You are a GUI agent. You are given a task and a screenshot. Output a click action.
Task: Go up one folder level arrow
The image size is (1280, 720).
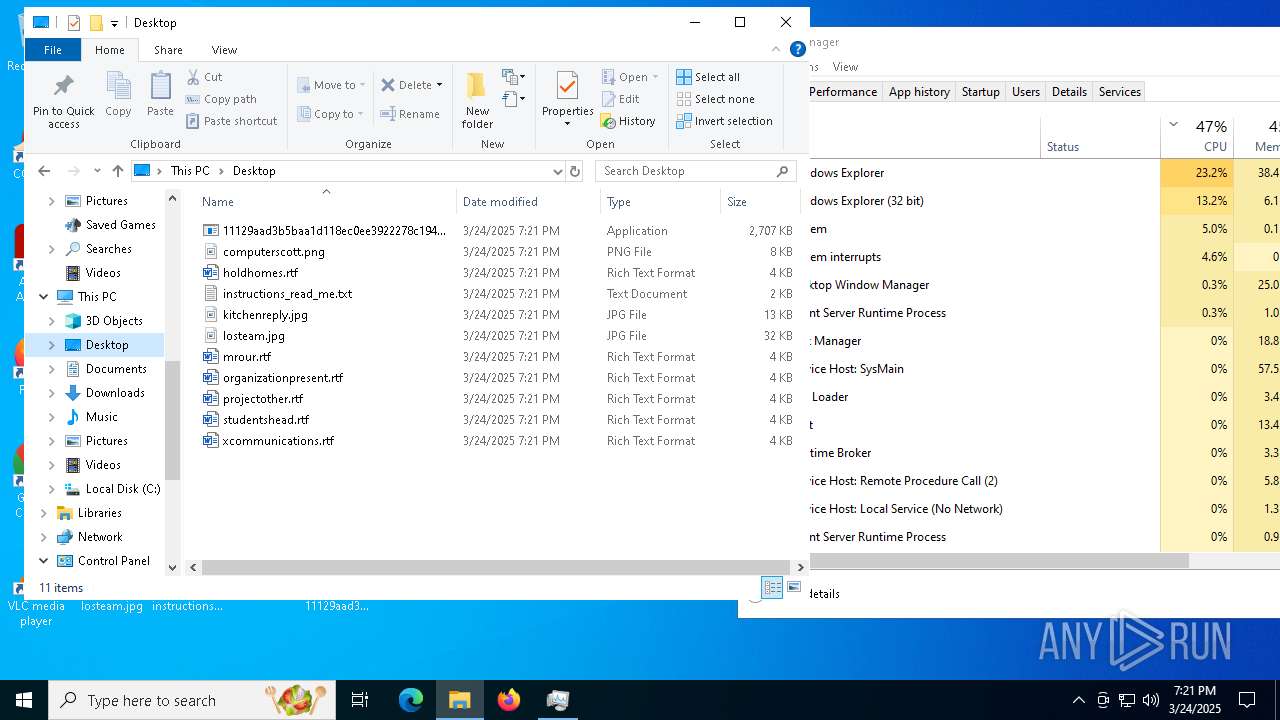[x=118, y=171]
